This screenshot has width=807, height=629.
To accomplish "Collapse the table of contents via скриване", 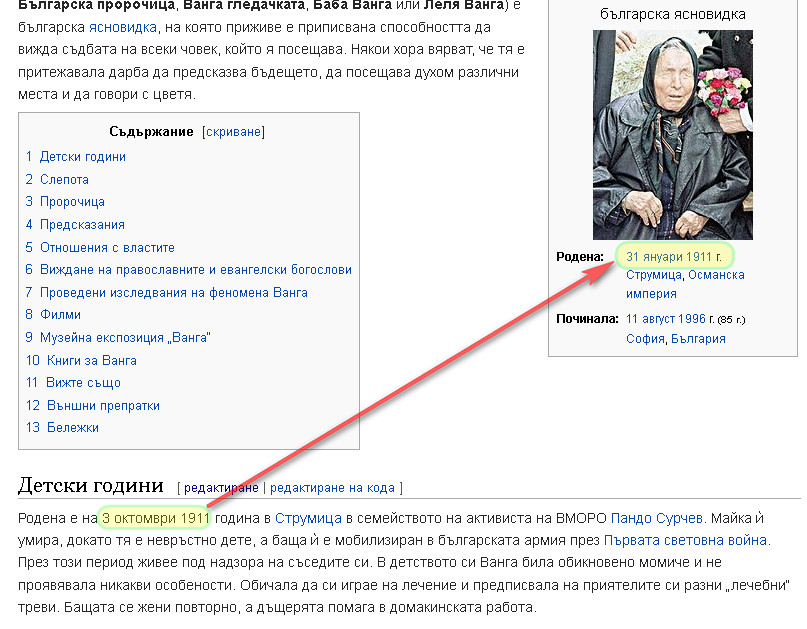I will (x=232, y=131).
